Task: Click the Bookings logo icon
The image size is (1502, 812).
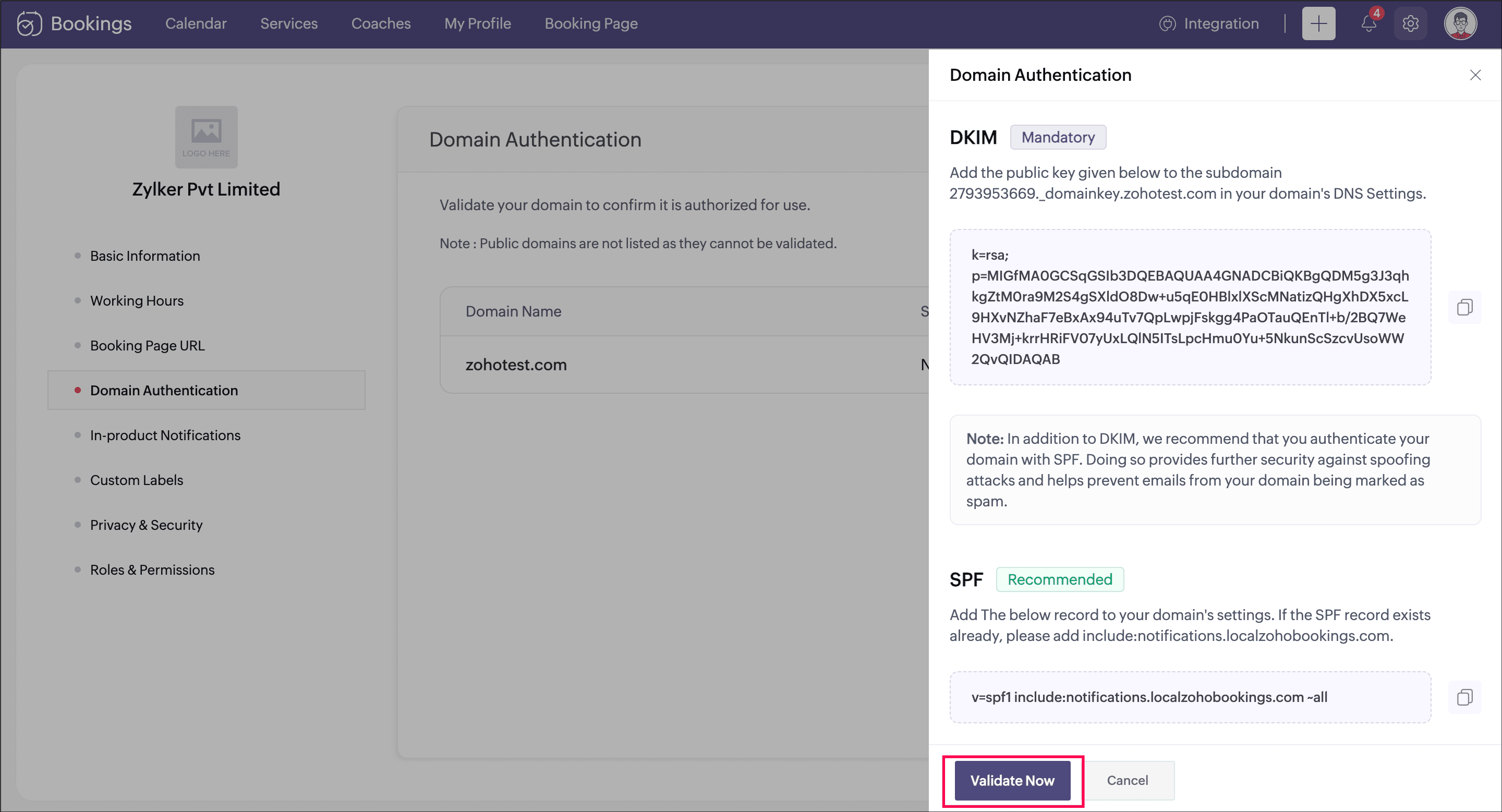Action: (29, 24)
